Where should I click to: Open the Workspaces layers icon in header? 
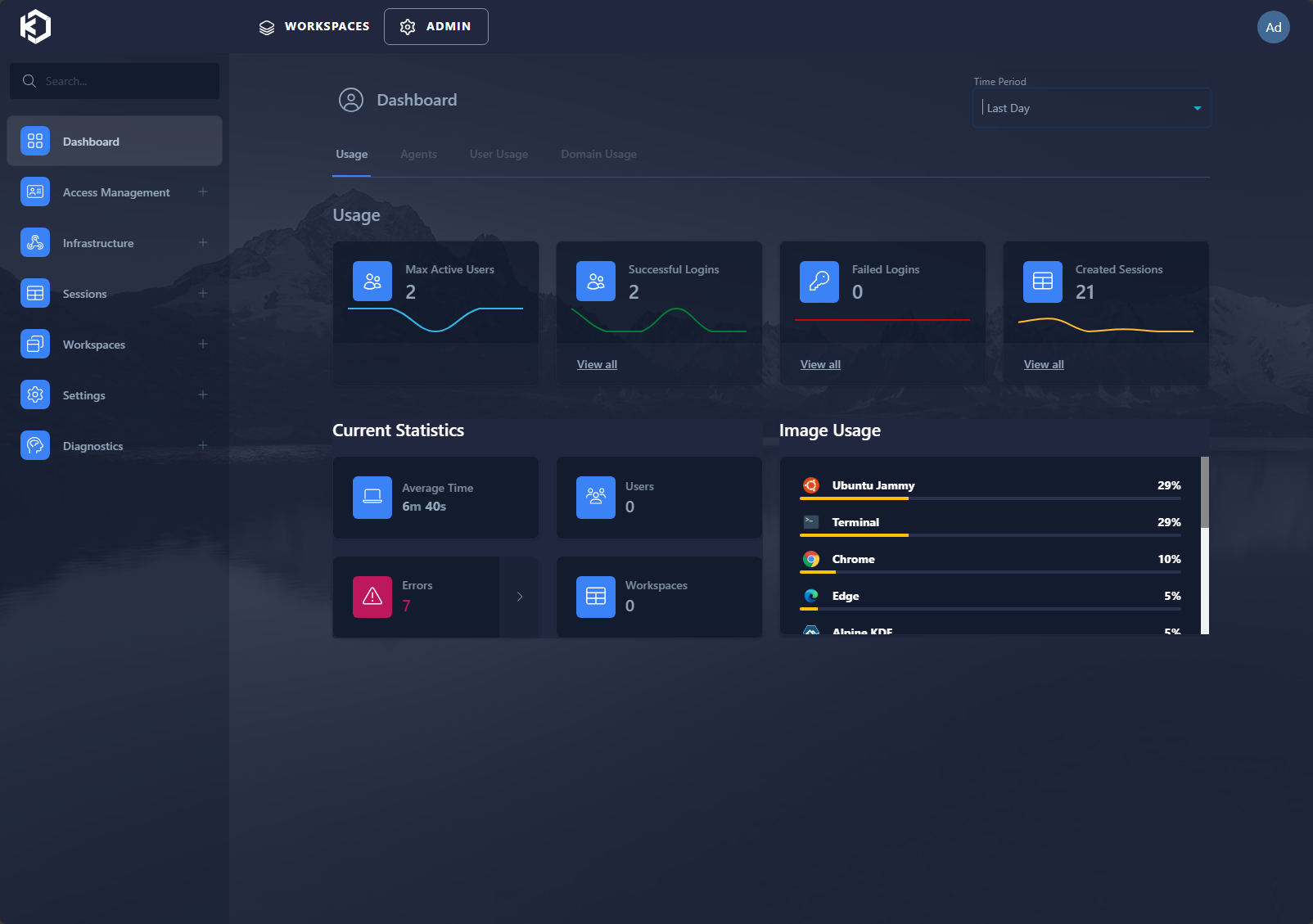click(x=267, y=27)
